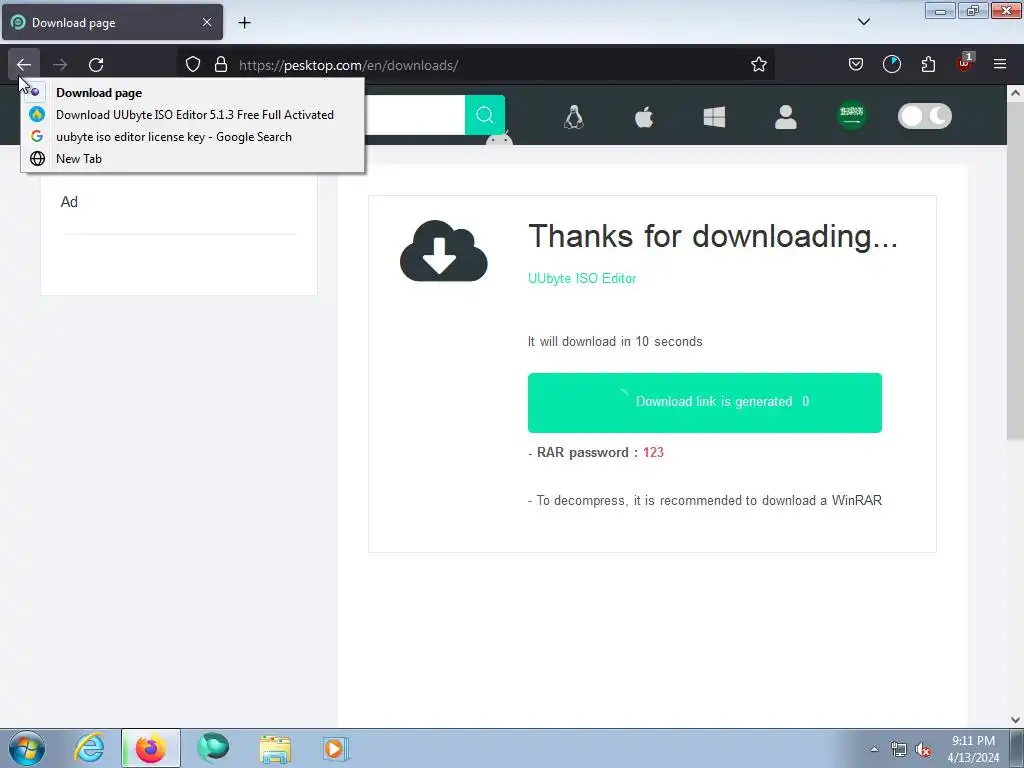Open the Windows Start button
Screen dimensions: 1024x768
pyautogui.click(x=27, y=748)
